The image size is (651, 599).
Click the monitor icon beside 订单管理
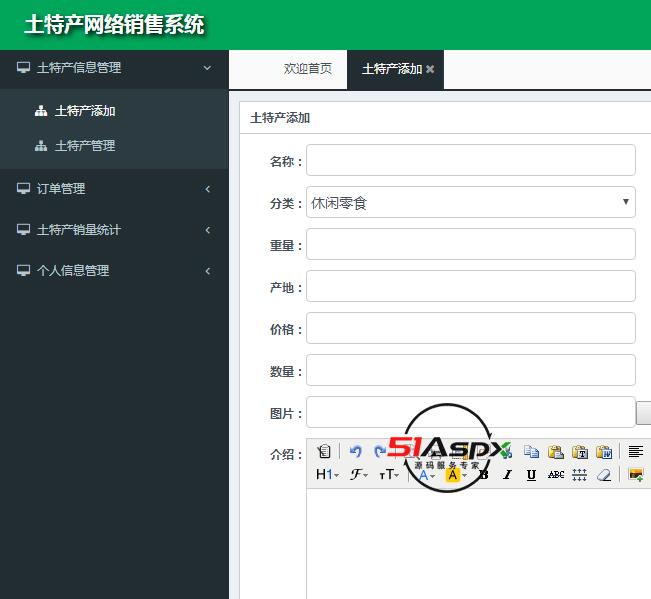23,188
